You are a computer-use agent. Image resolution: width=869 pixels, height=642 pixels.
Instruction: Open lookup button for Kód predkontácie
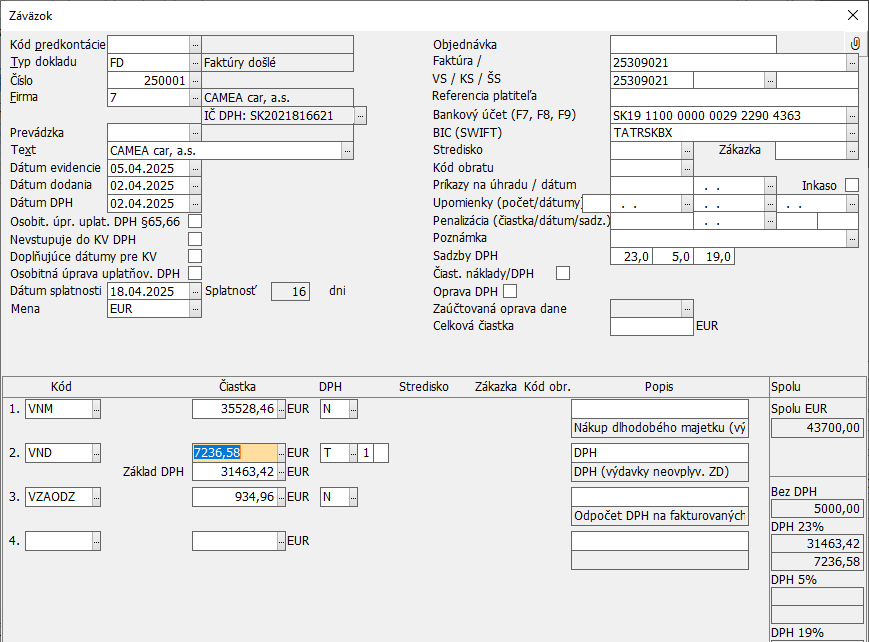(x=195, y=45)
